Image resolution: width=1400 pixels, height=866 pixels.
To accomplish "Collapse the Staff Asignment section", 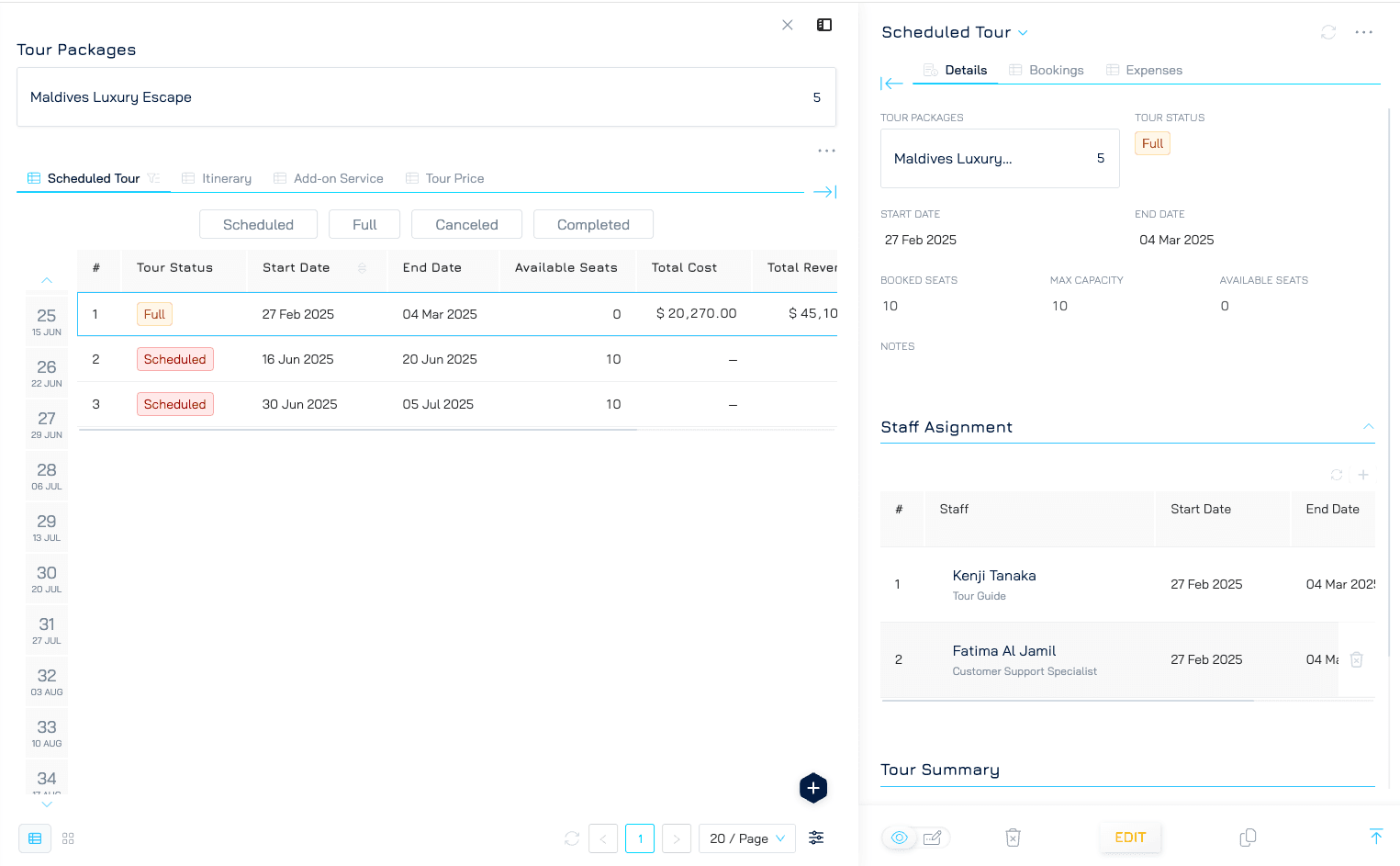I will coord(1368,427).
